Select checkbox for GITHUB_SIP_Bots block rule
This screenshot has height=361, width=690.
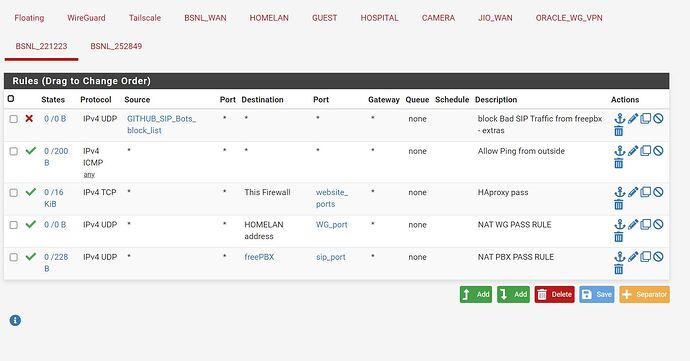click(14, 119)
